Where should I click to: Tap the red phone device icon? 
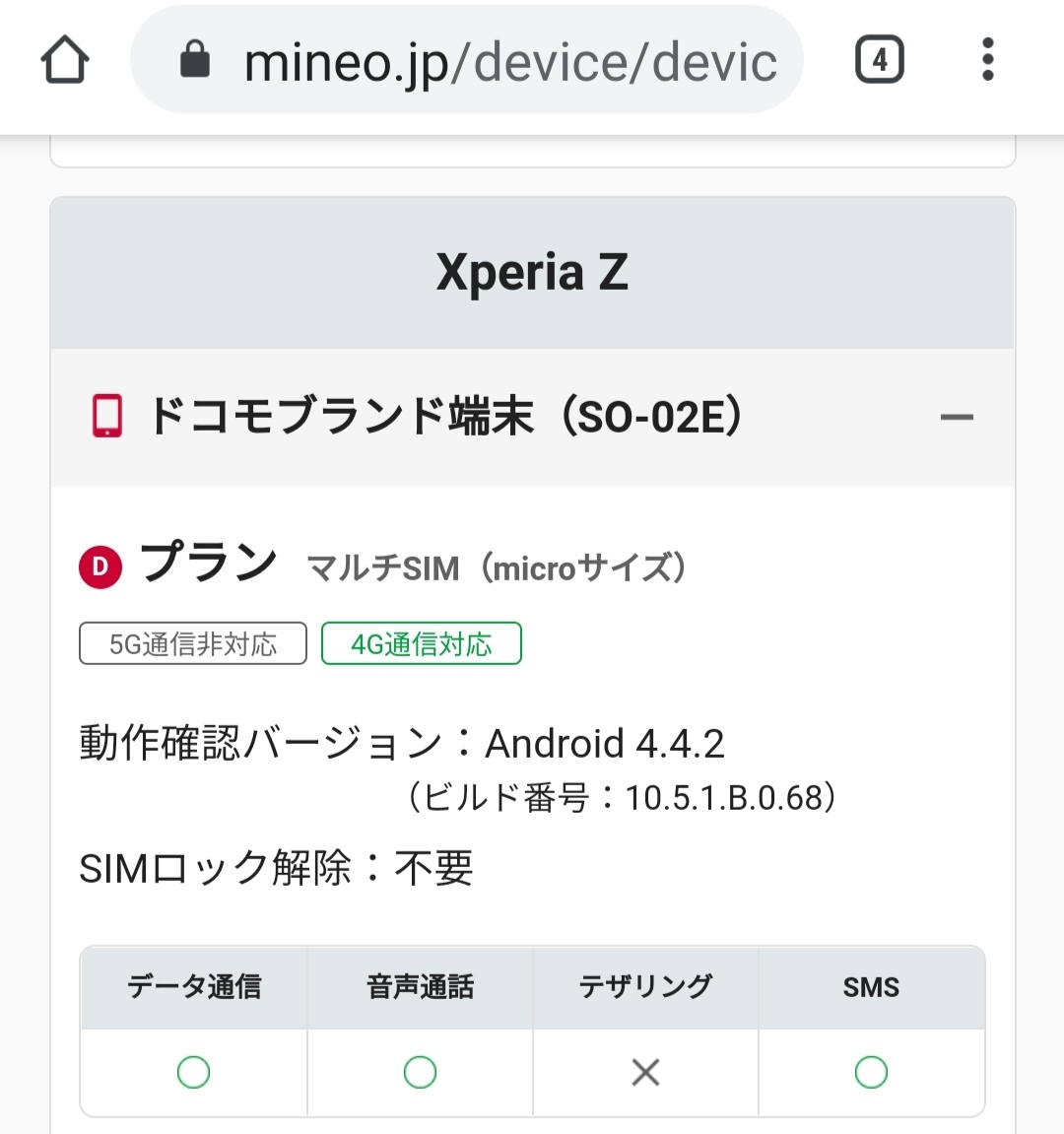[107, 417]
